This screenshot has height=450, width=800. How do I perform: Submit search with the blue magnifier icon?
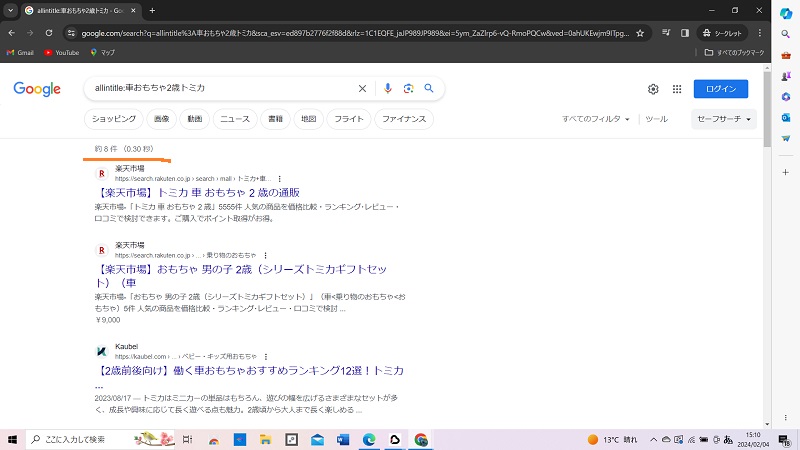click(429, 88)
